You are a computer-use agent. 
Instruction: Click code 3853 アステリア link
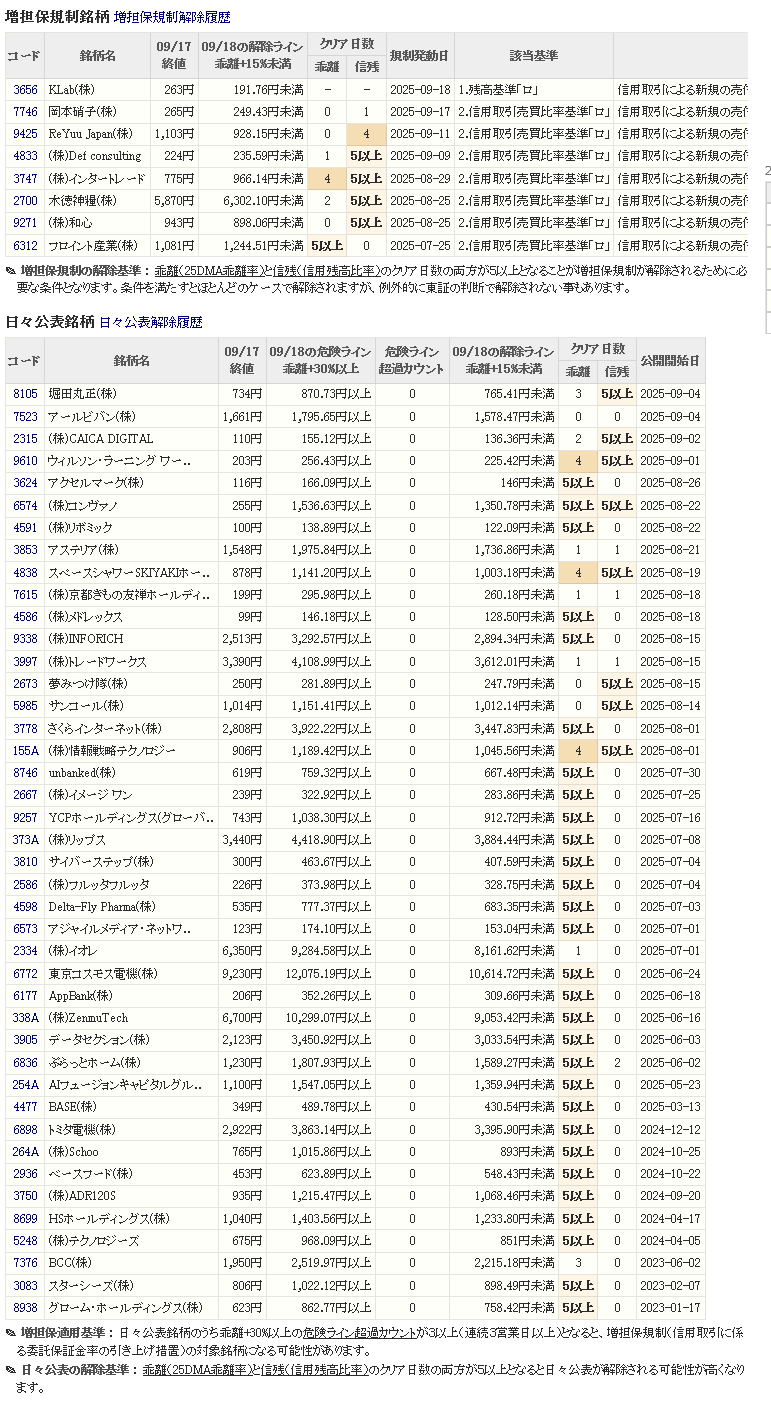coord(25,550)
